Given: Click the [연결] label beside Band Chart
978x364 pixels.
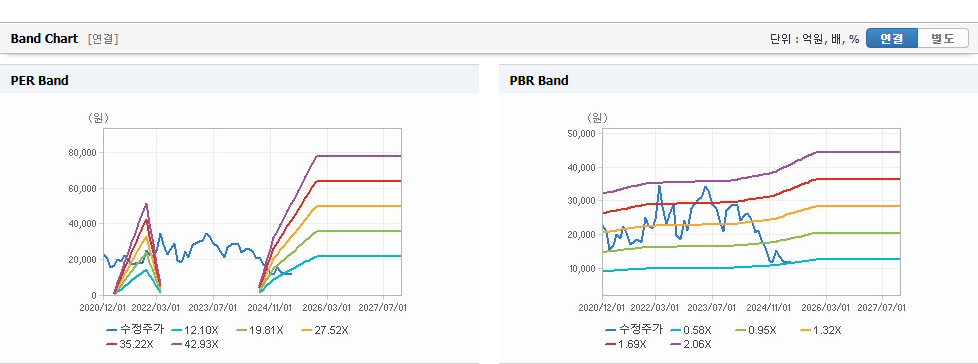Looking at the screenshot, I should click(x=103, y=39).
